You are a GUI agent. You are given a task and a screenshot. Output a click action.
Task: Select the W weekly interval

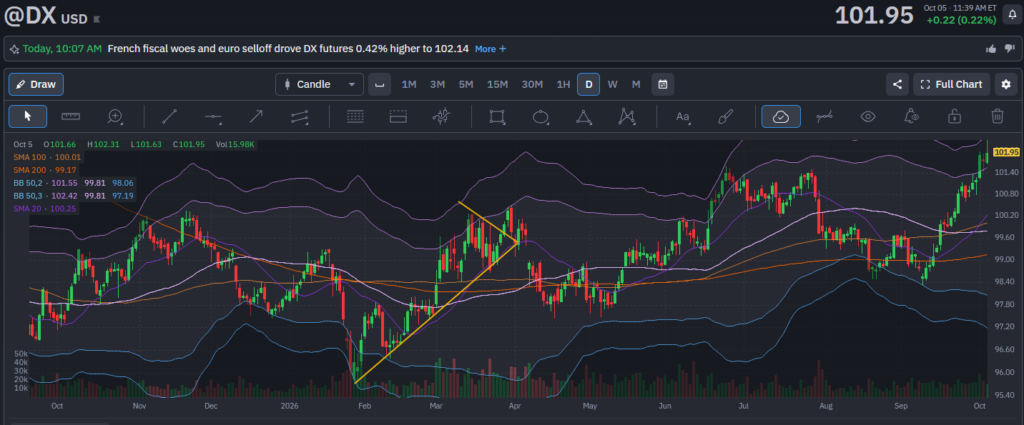coord(613,84)
